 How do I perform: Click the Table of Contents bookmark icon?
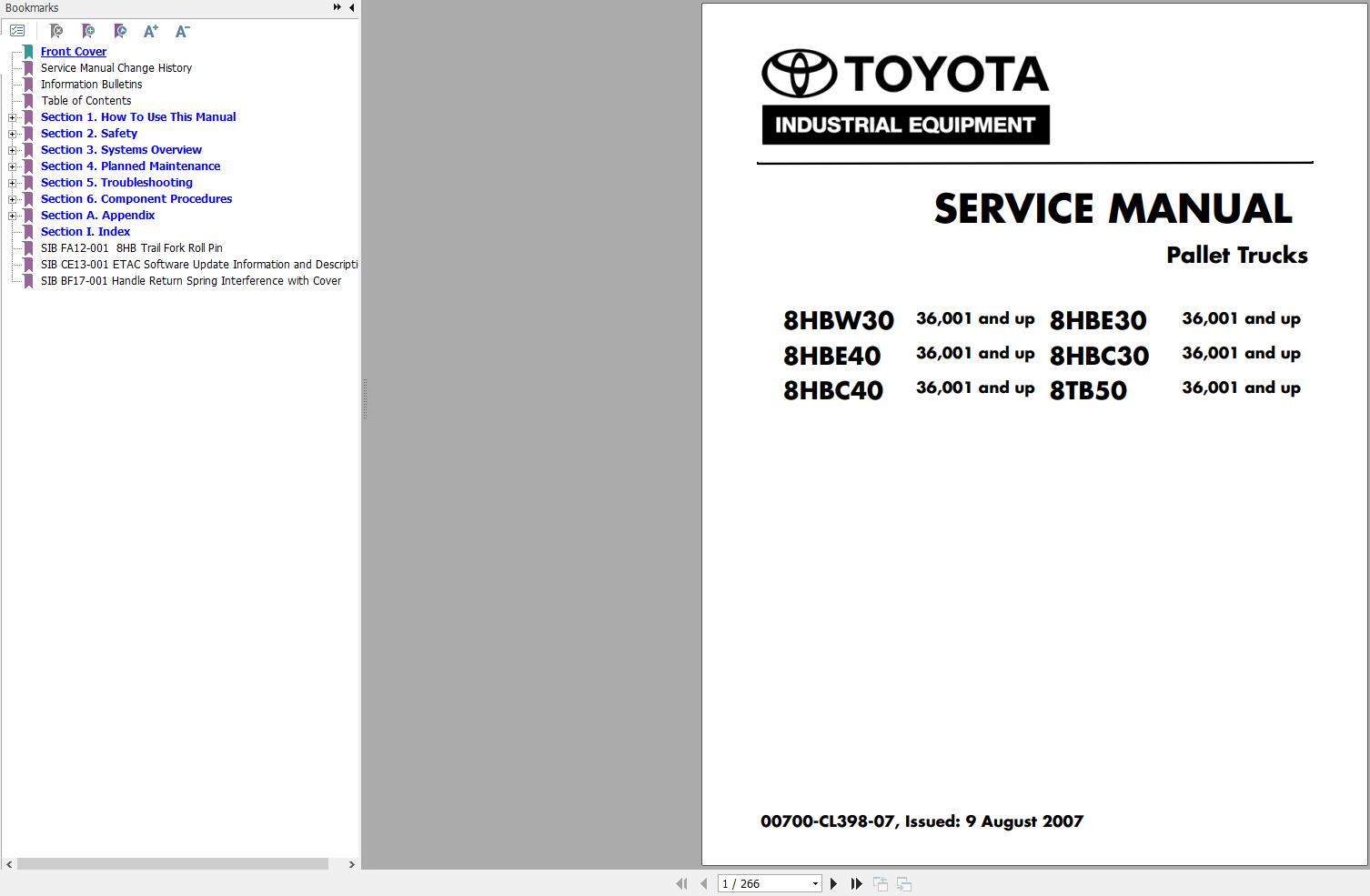pyautogui.click(x=28, y=101)
